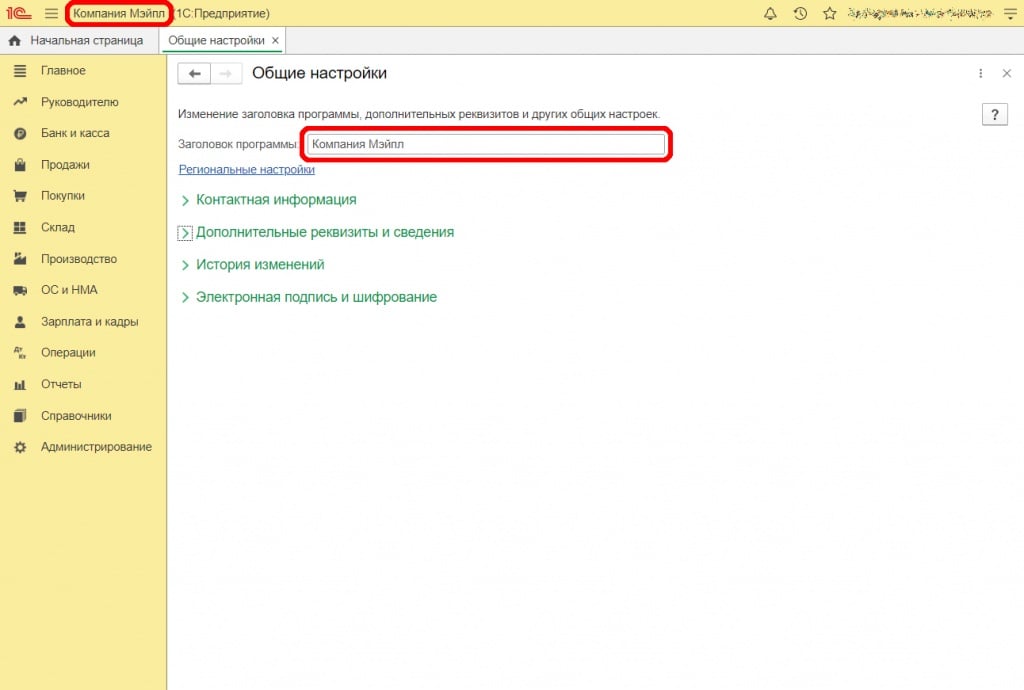Click the home icon on Начальная страница

(x=15, y=41)
